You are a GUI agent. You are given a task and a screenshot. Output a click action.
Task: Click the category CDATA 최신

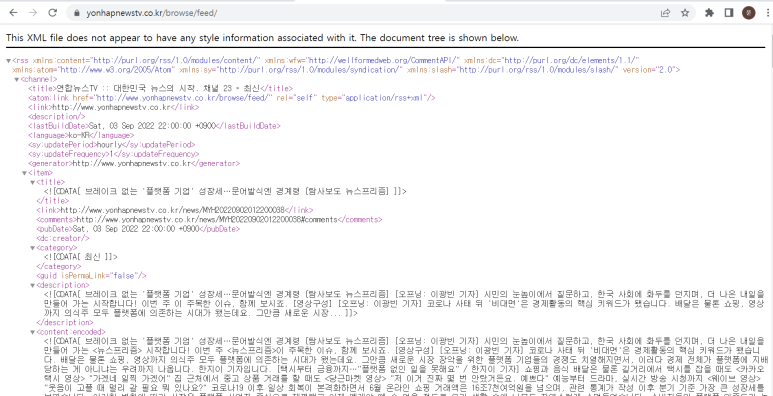coord(81,257)
